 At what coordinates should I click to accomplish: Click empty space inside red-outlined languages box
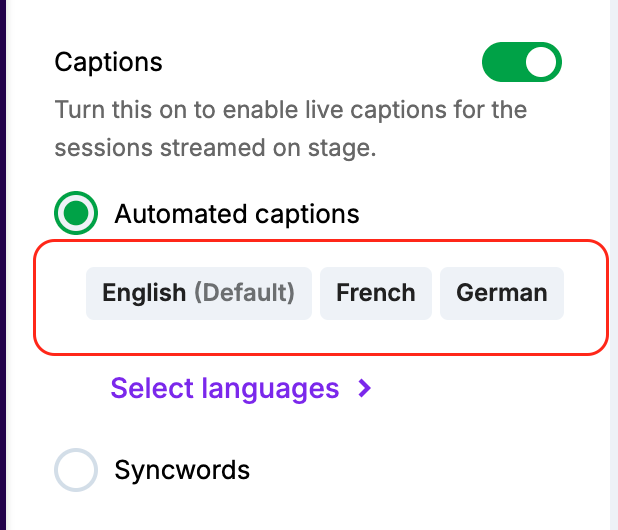585,330
